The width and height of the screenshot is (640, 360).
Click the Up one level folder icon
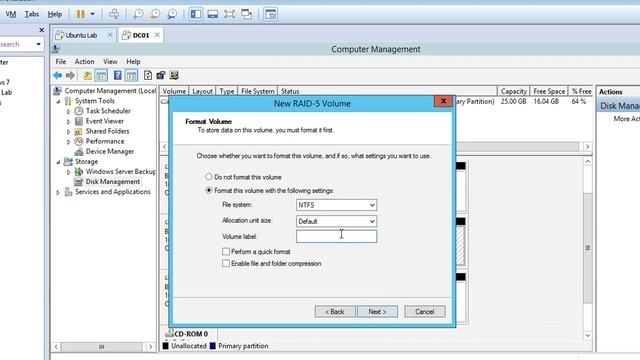[87, 76]
